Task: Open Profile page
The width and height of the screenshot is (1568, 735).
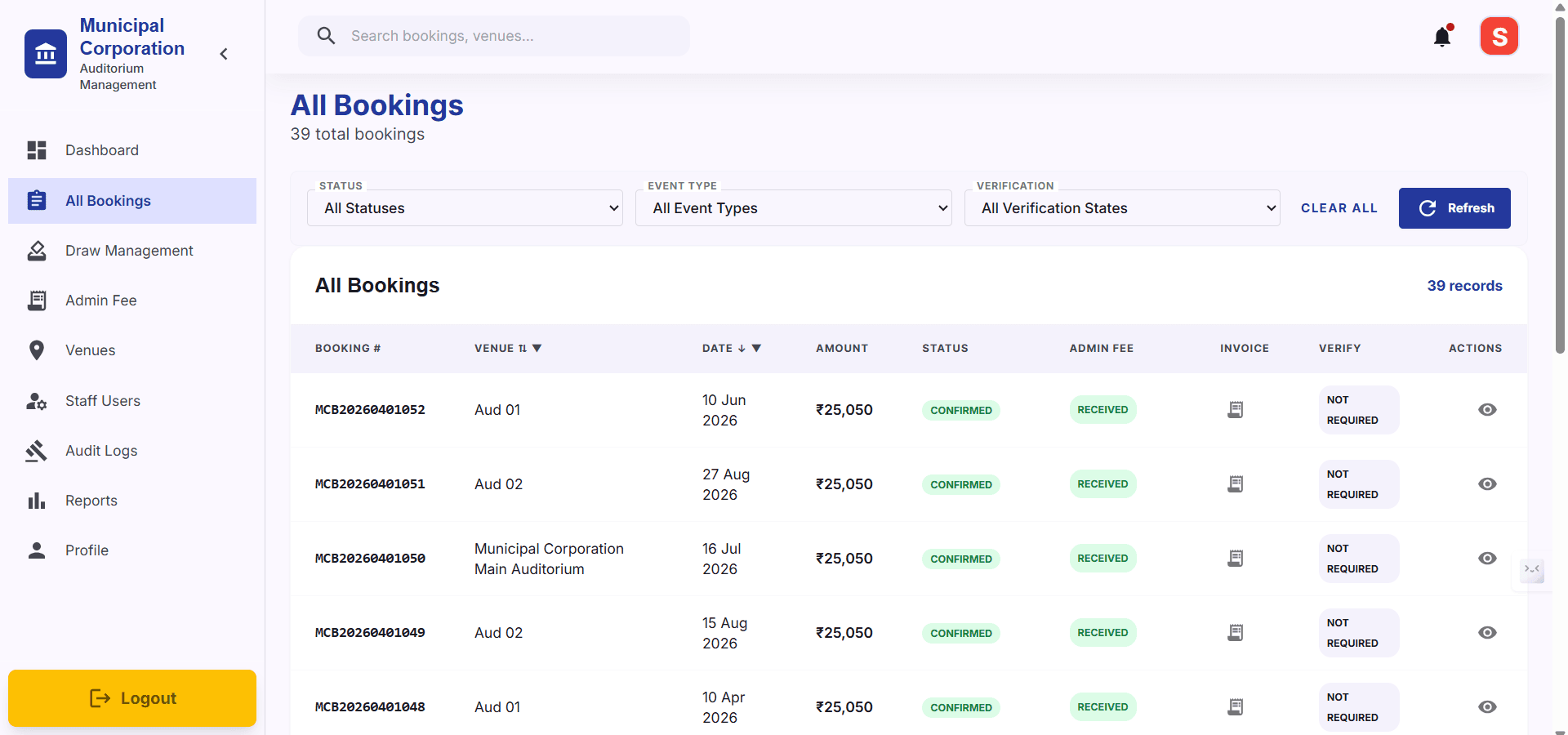Action: [x=132, y=550]
